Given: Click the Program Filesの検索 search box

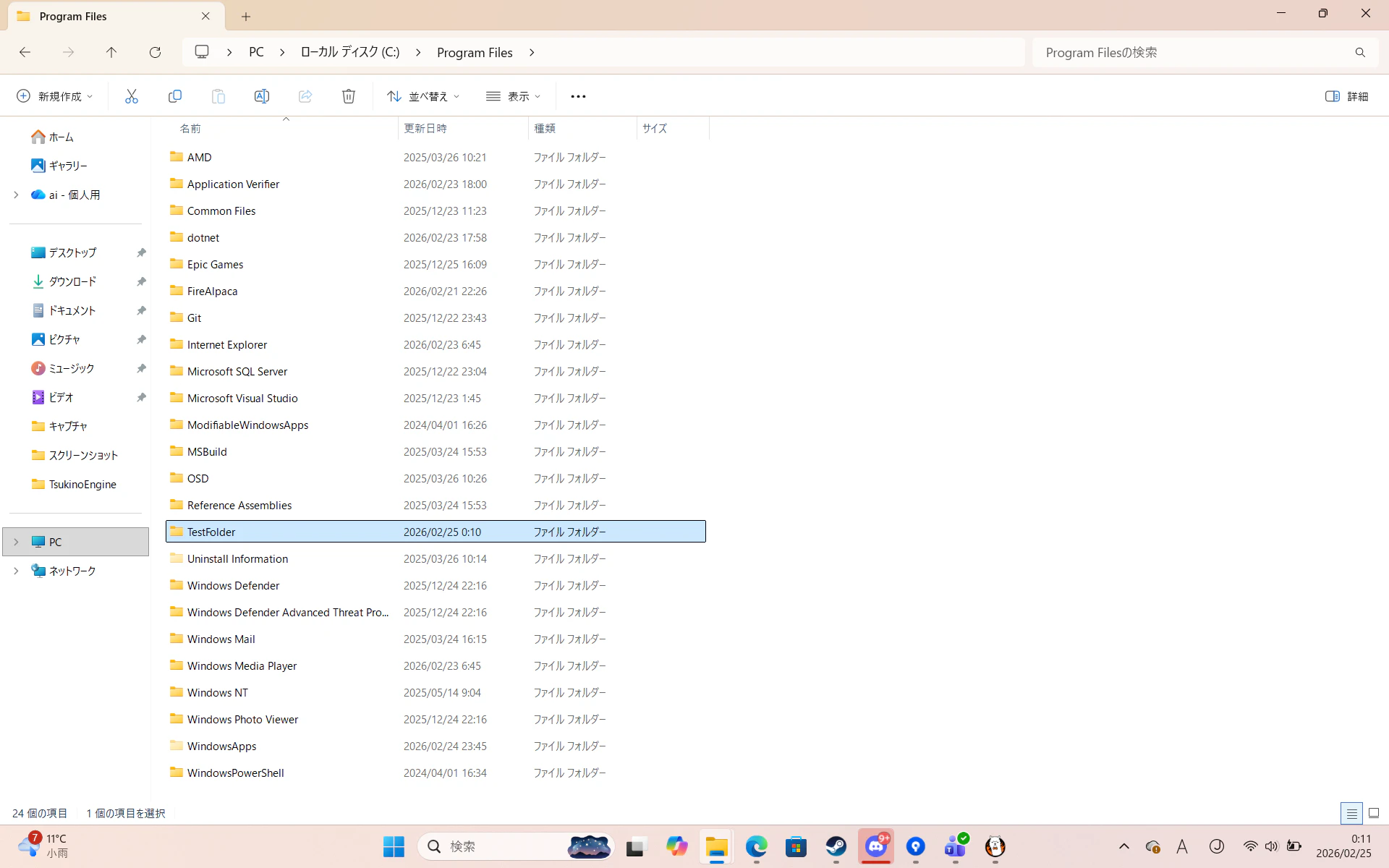Looking at the screenshot, I should coord(1194,52).
